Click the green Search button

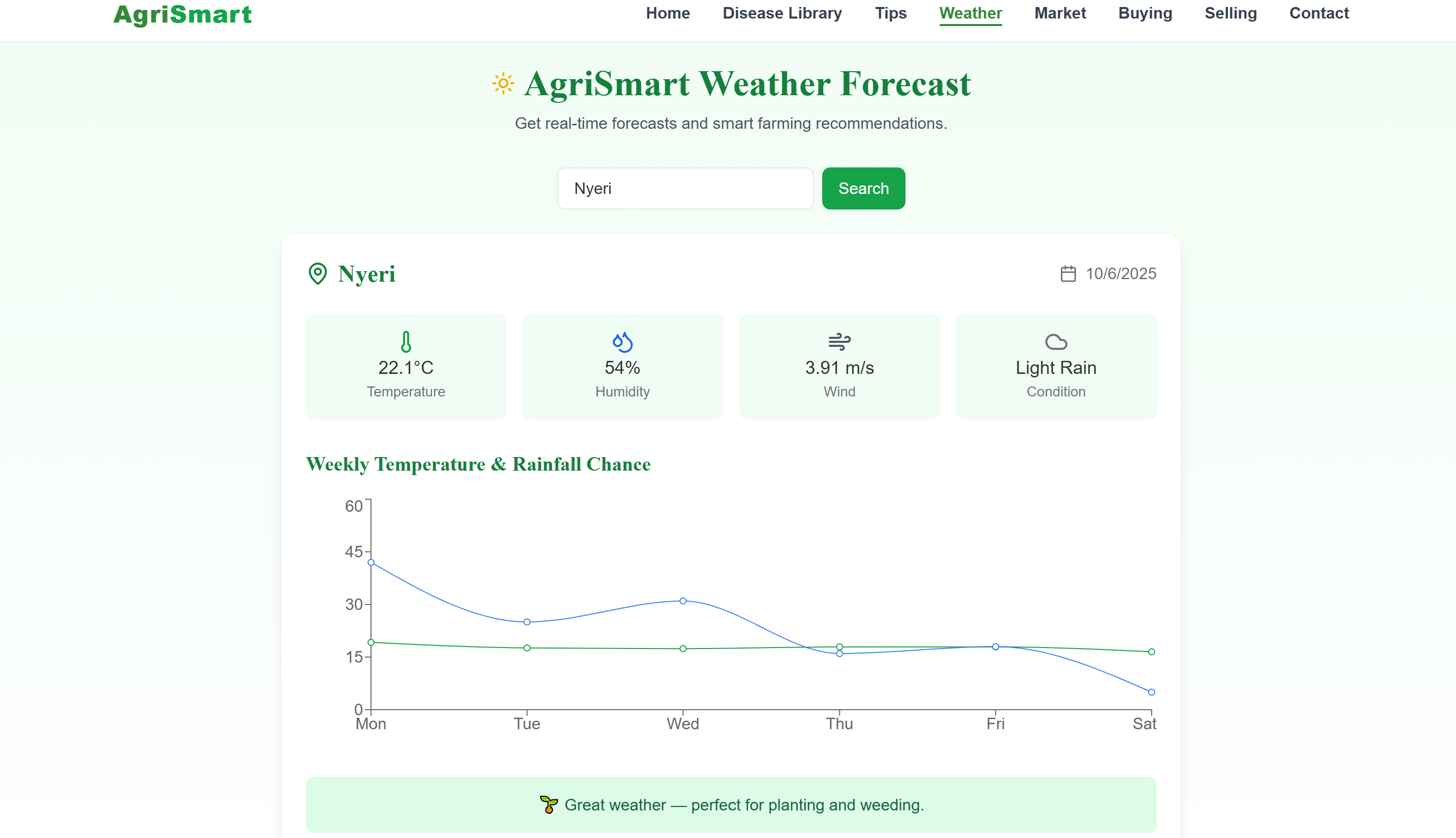pos(863,188)
